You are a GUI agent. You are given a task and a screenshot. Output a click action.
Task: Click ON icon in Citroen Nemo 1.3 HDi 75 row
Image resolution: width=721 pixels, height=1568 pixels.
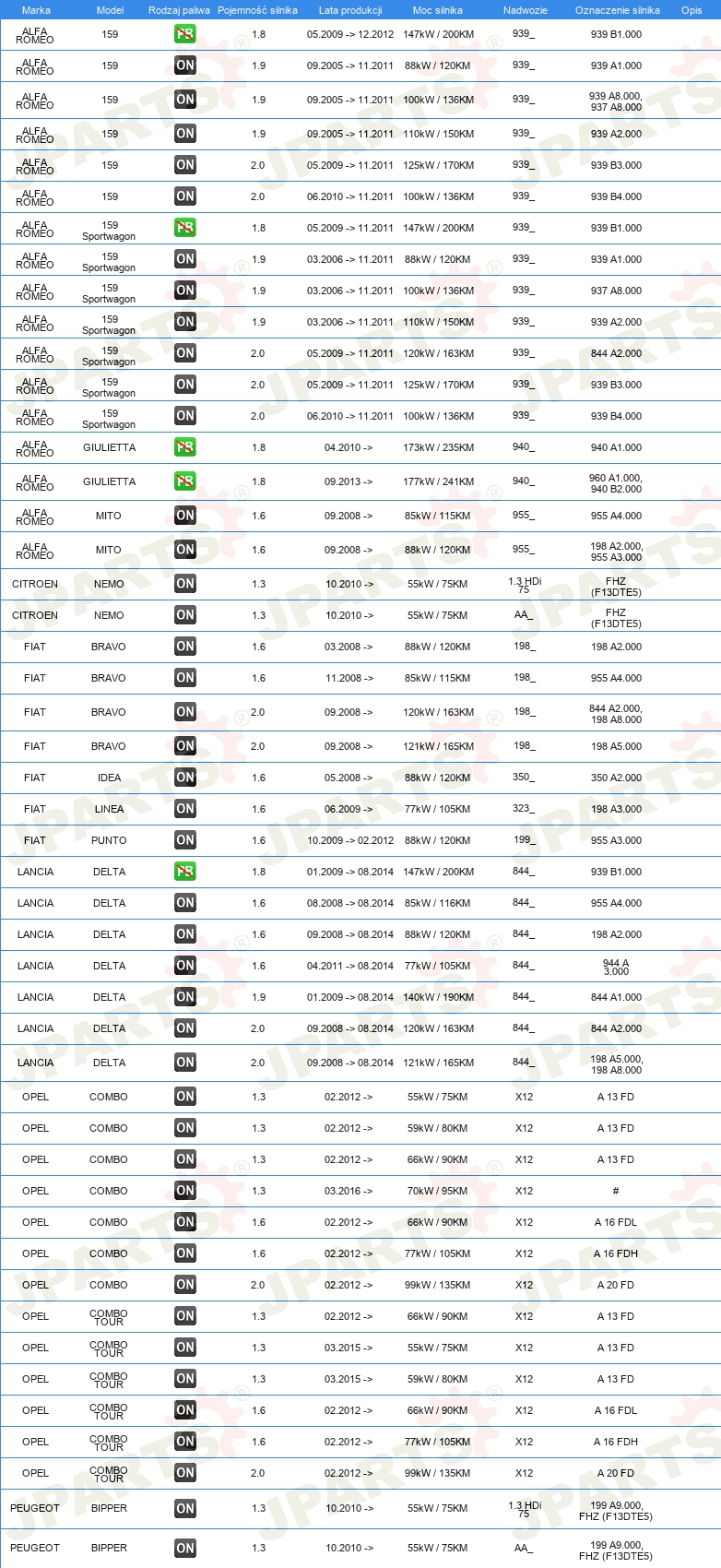[x=185, y=584]
